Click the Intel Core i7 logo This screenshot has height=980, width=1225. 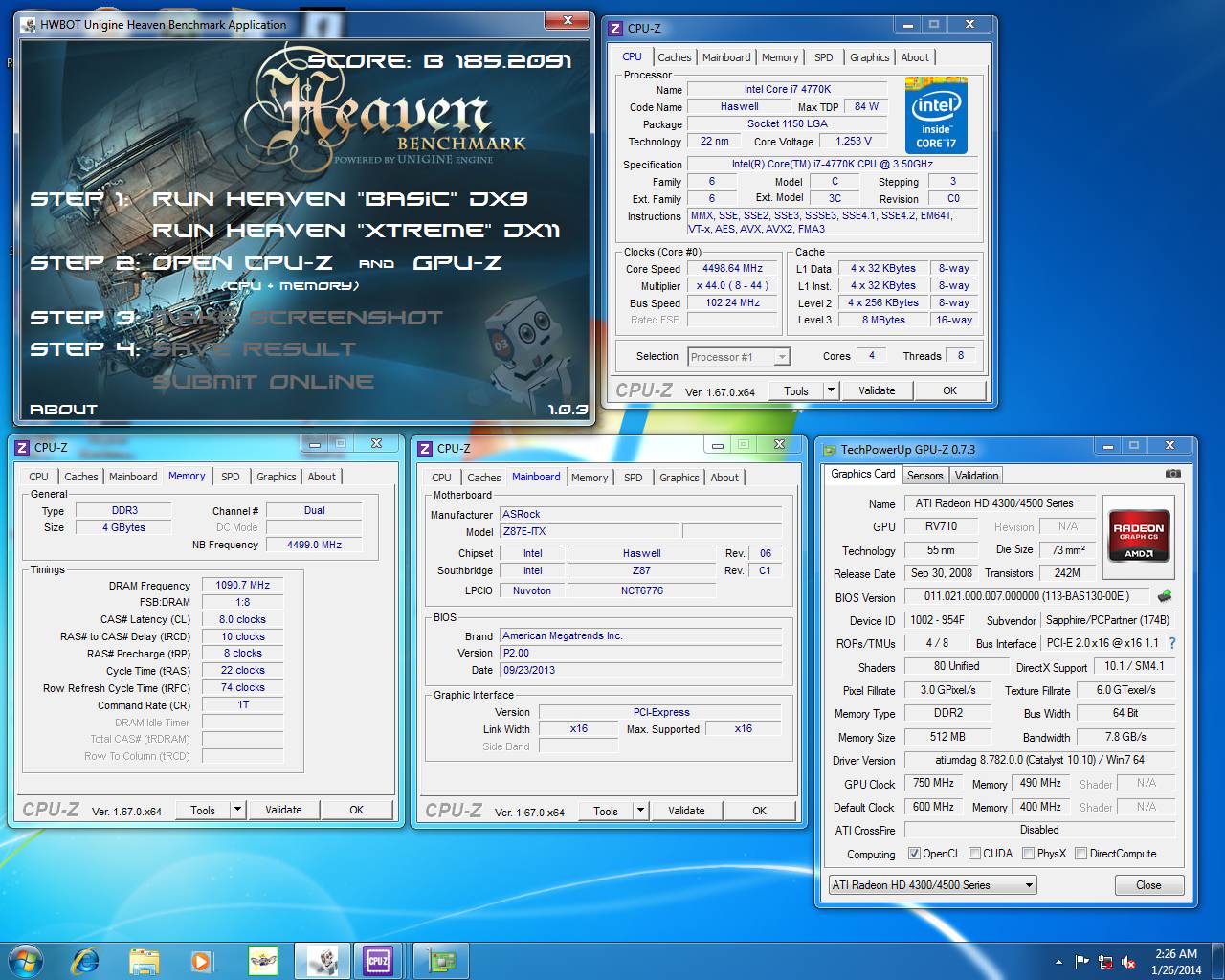coord(936,115)
